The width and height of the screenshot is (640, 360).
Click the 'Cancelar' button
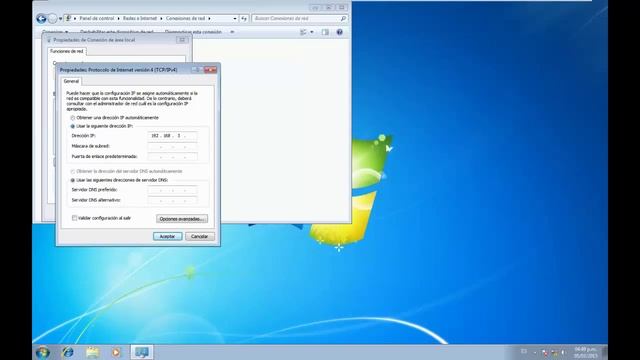200,236
